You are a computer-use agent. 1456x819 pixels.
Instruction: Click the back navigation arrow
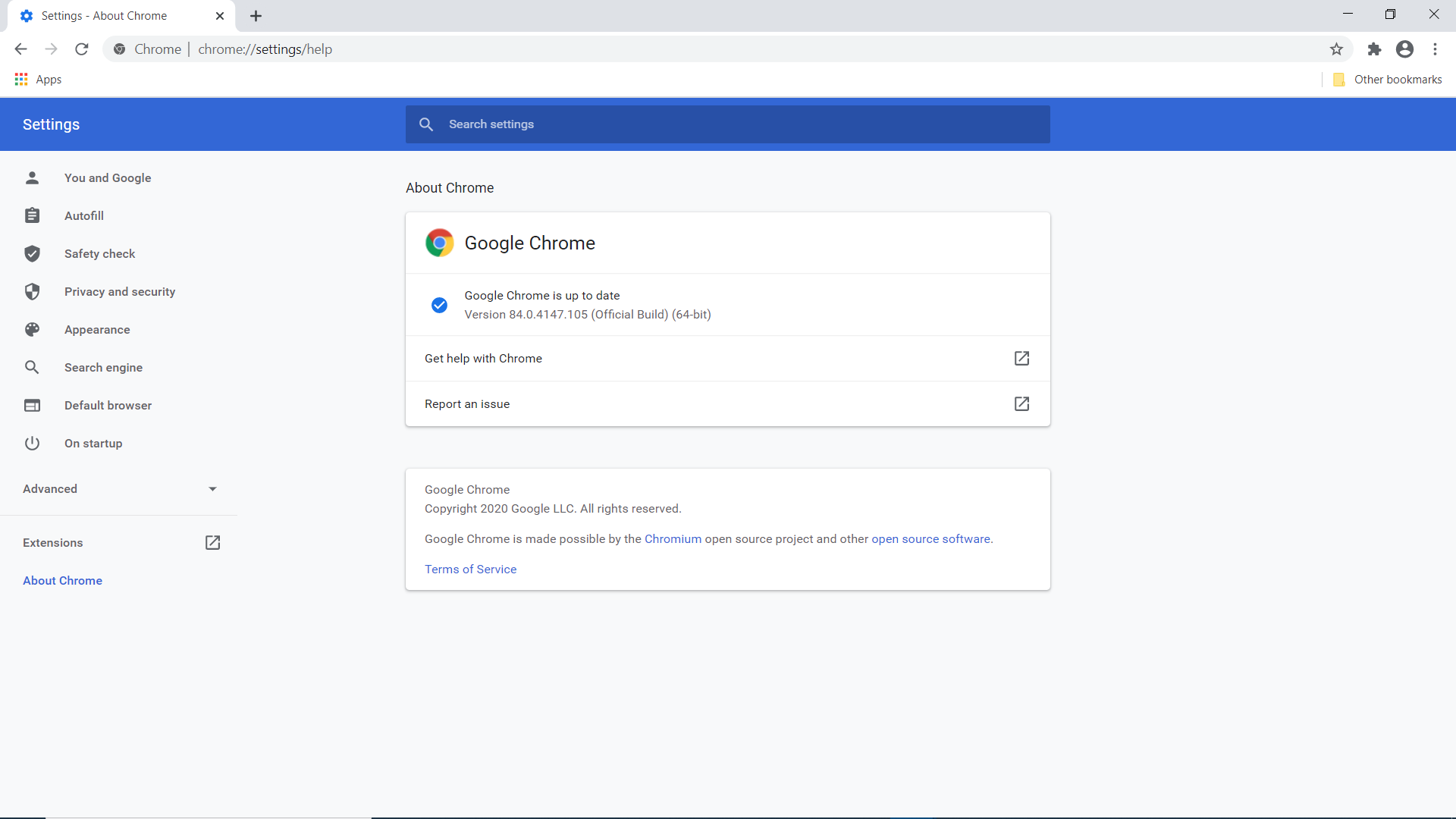click(20, 49)
